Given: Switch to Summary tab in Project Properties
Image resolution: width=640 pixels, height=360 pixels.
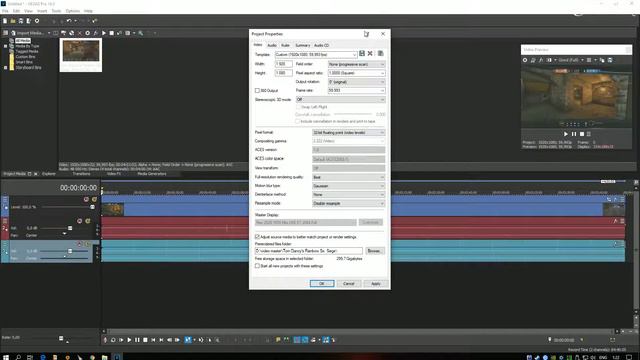Looking at the screenshot, I should click(x=302, y=45).
